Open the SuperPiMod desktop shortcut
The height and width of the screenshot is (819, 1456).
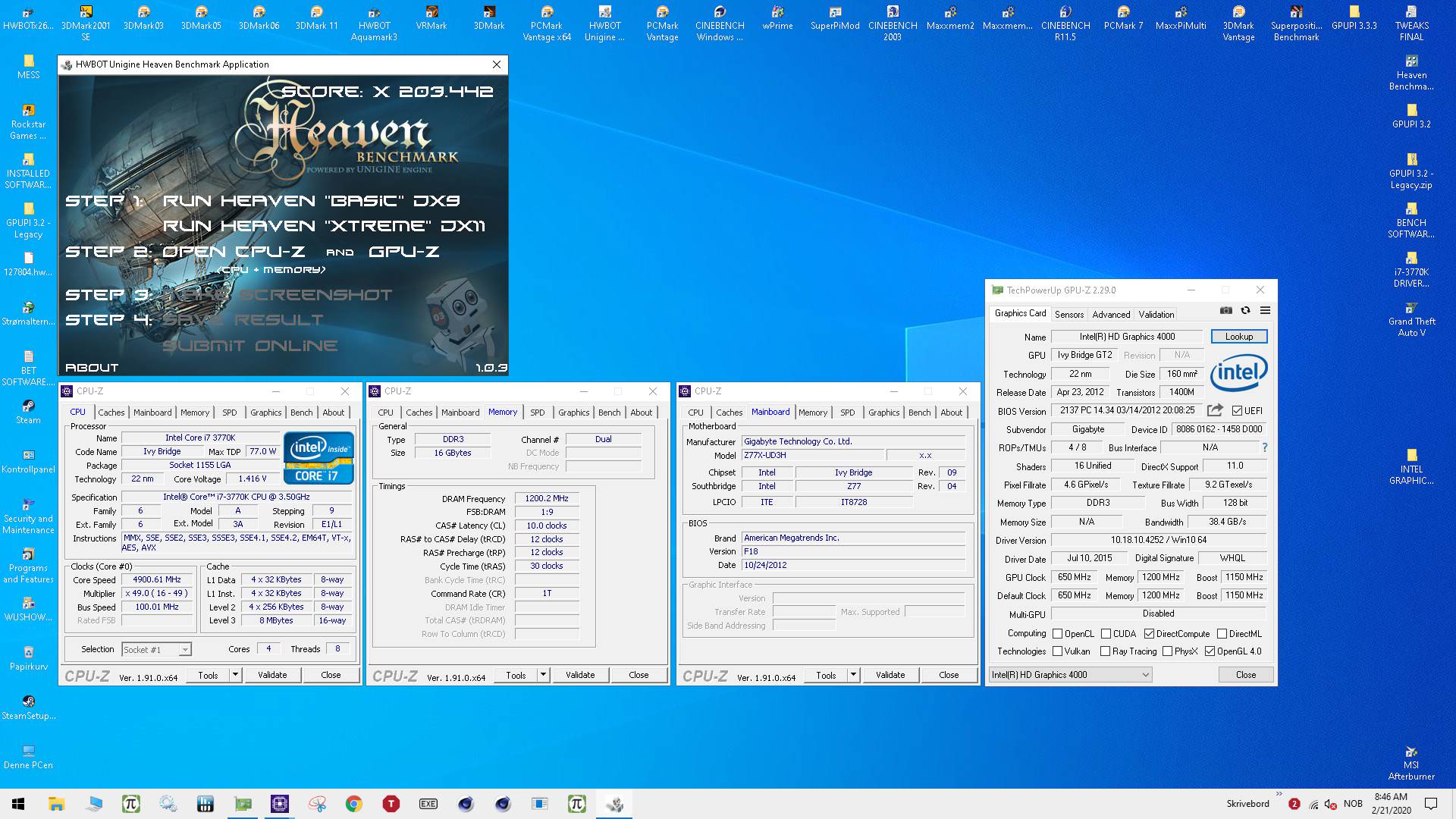point(835,18)
